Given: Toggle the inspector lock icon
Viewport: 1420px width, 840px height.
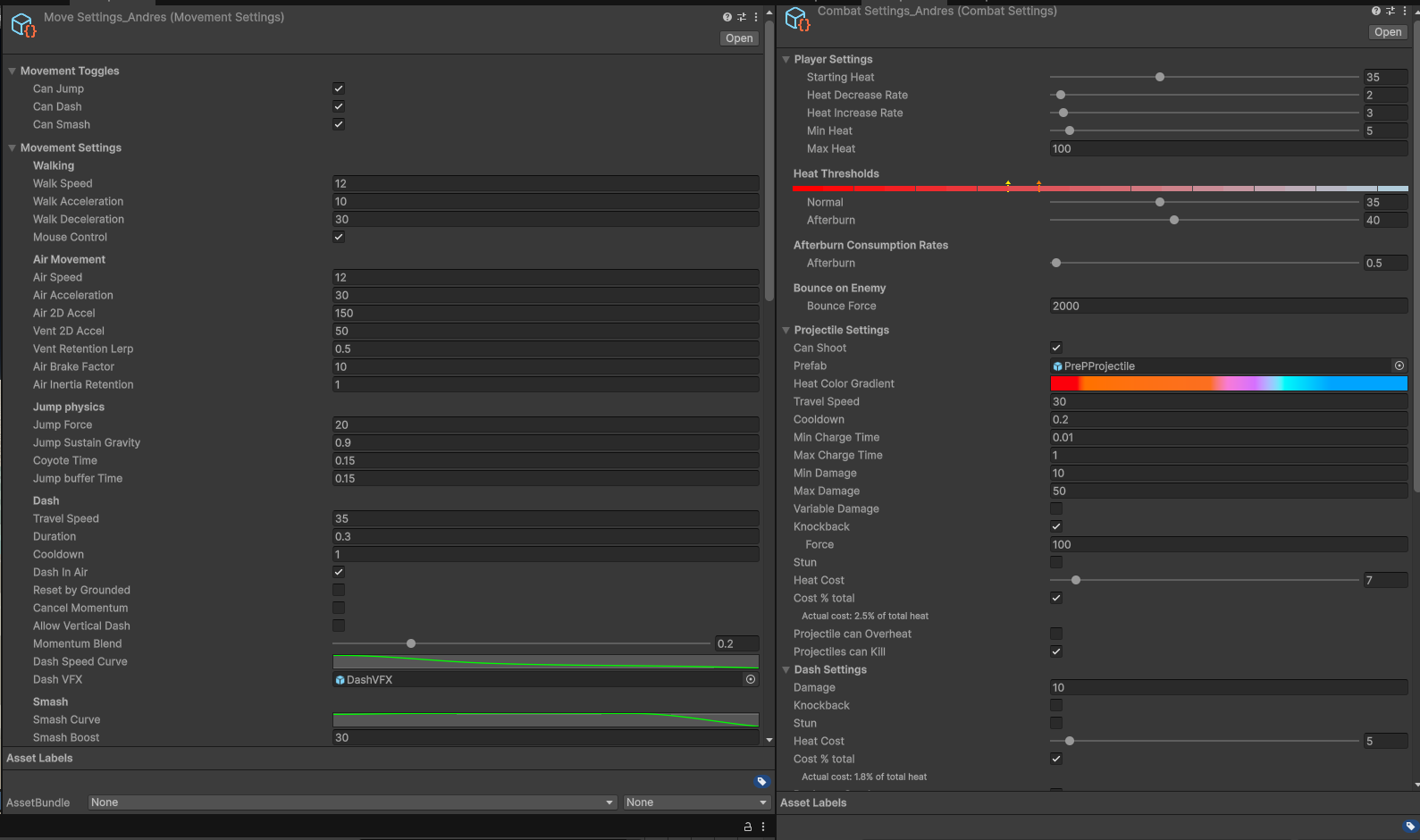Looking at the screenshot, I should (748, 827).
